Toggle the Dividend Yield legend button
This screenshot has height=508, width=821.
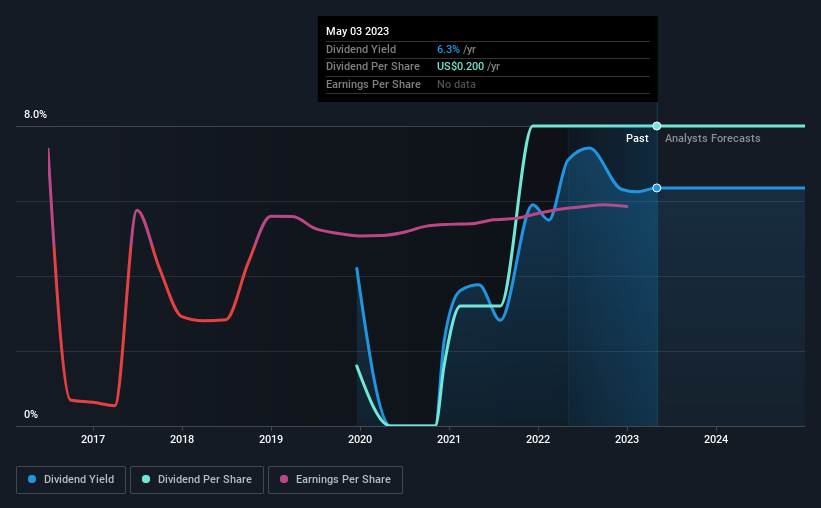pyautogui.click(x=71, y=480)
